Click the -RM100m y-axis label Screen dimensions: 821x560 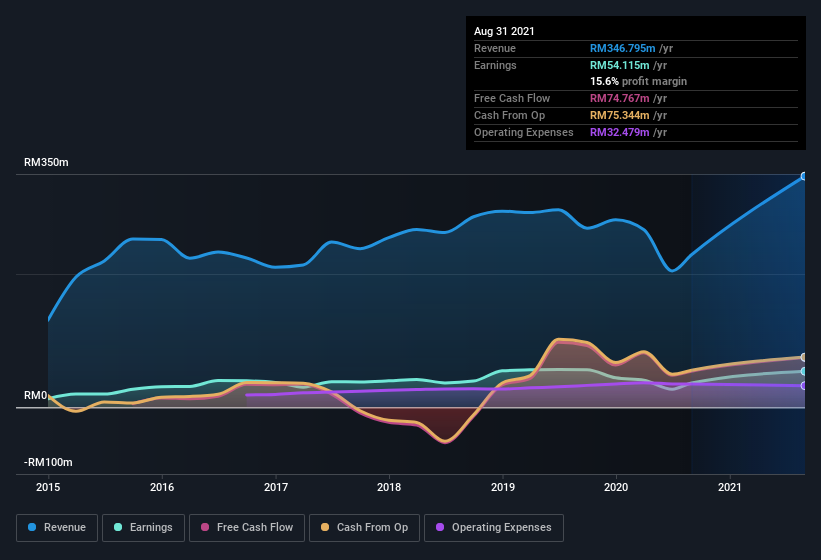(x=49, y=462)
